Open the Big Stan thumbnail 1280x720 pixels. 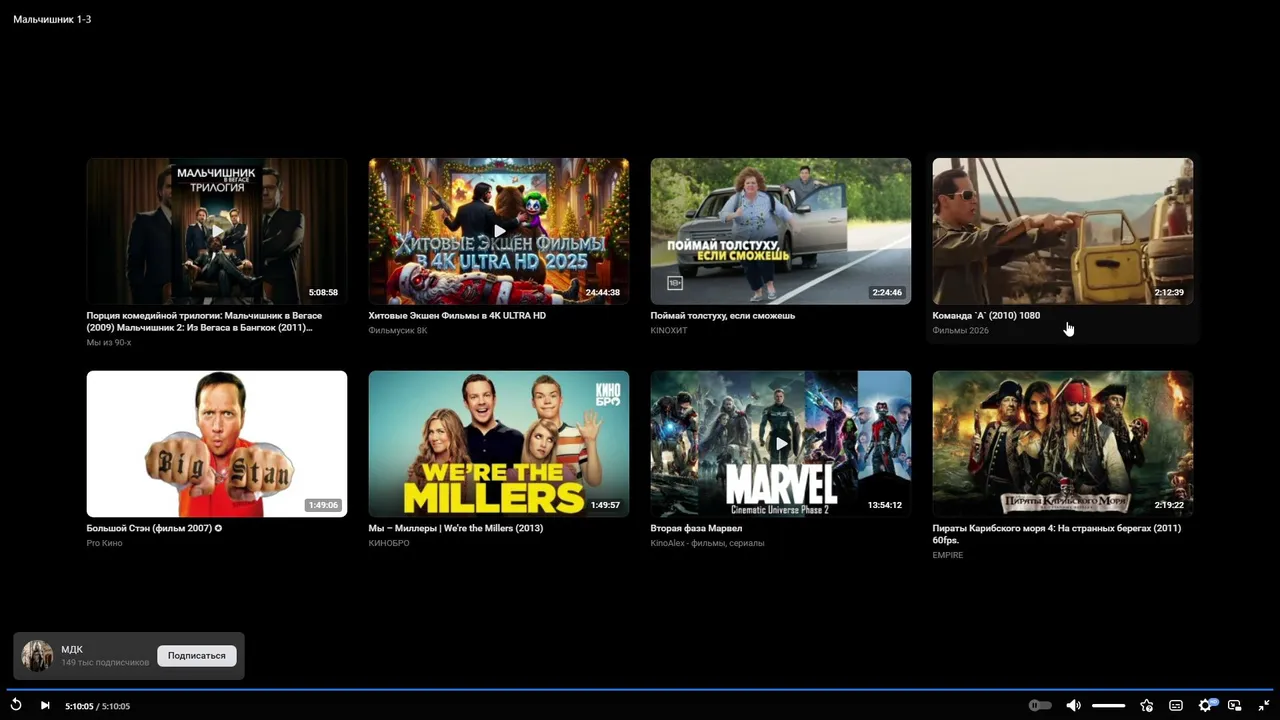point(217,444)
